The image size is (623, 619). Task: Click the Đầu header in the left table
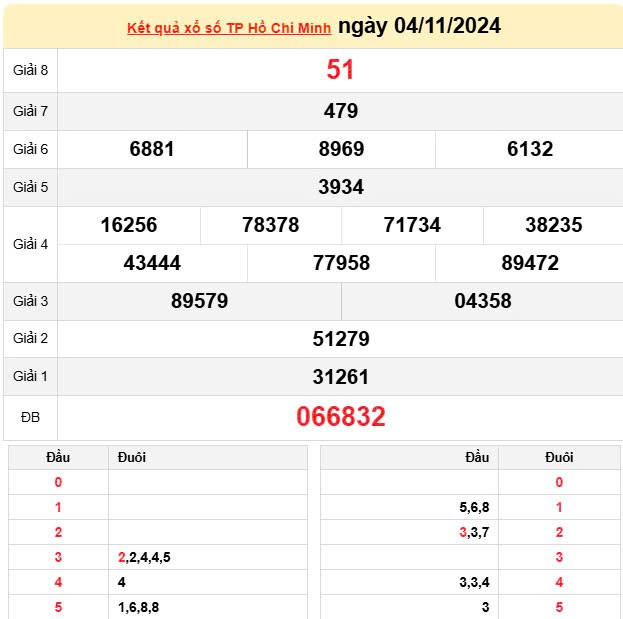58,457
